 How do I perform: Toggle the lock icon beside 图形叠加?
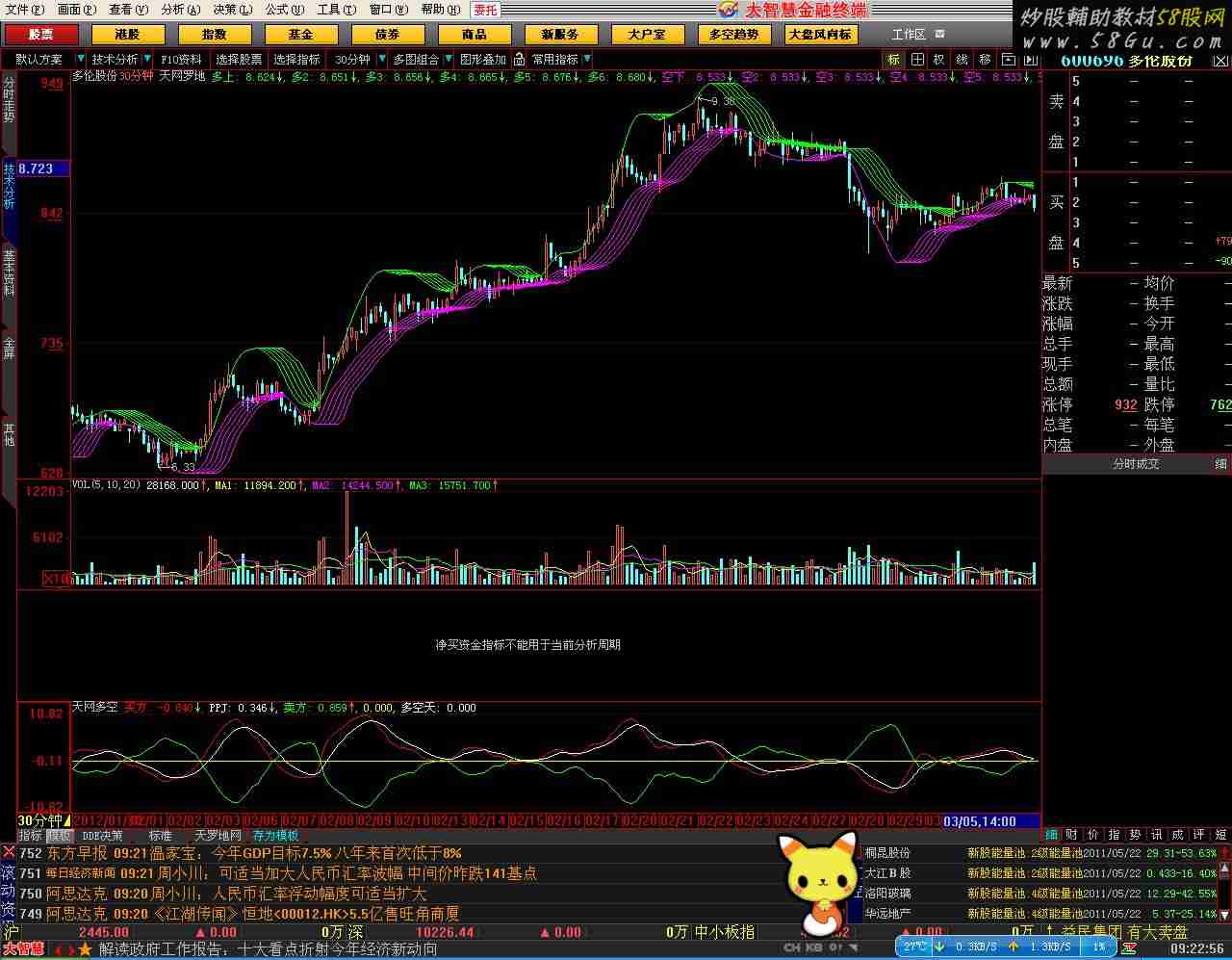[520, 60]
